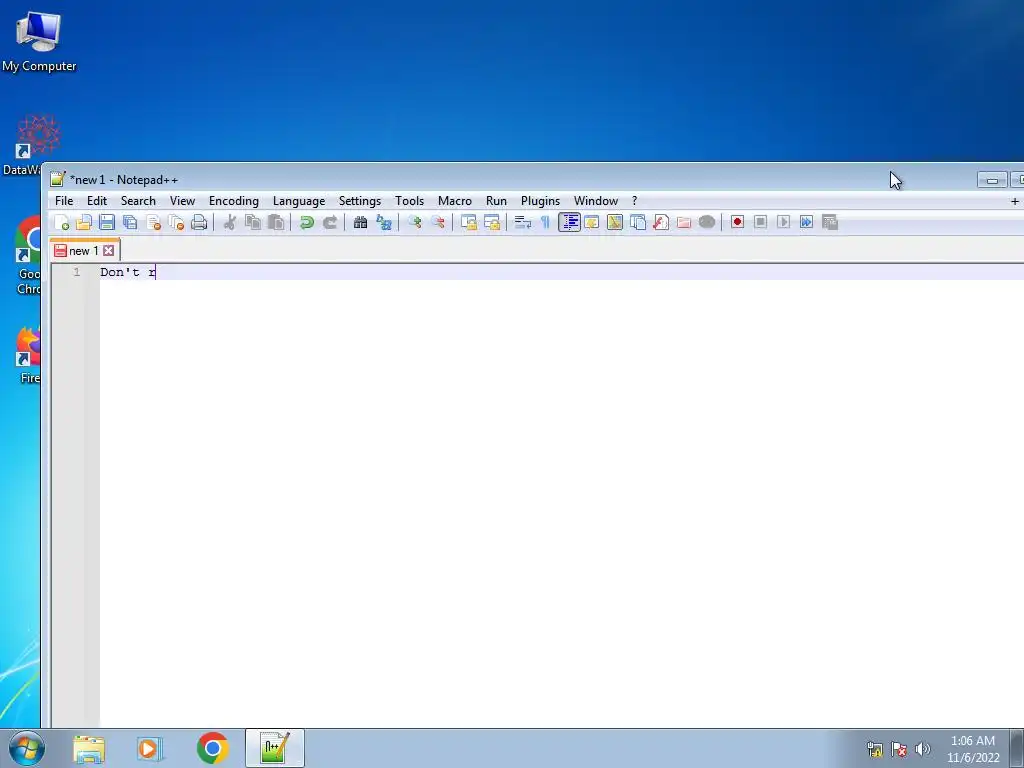The width and height of the screenshot is (1024, 768).
Task: Click the plus button in the menu bar
Action: coord(1014,201)
